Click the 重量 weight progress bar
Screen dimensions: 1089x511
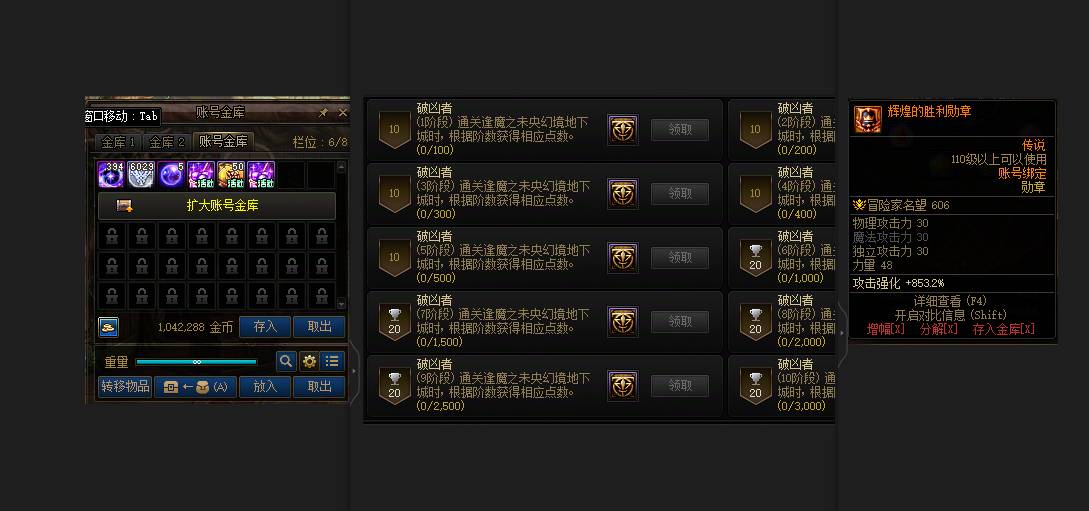(x=197, y=362)
